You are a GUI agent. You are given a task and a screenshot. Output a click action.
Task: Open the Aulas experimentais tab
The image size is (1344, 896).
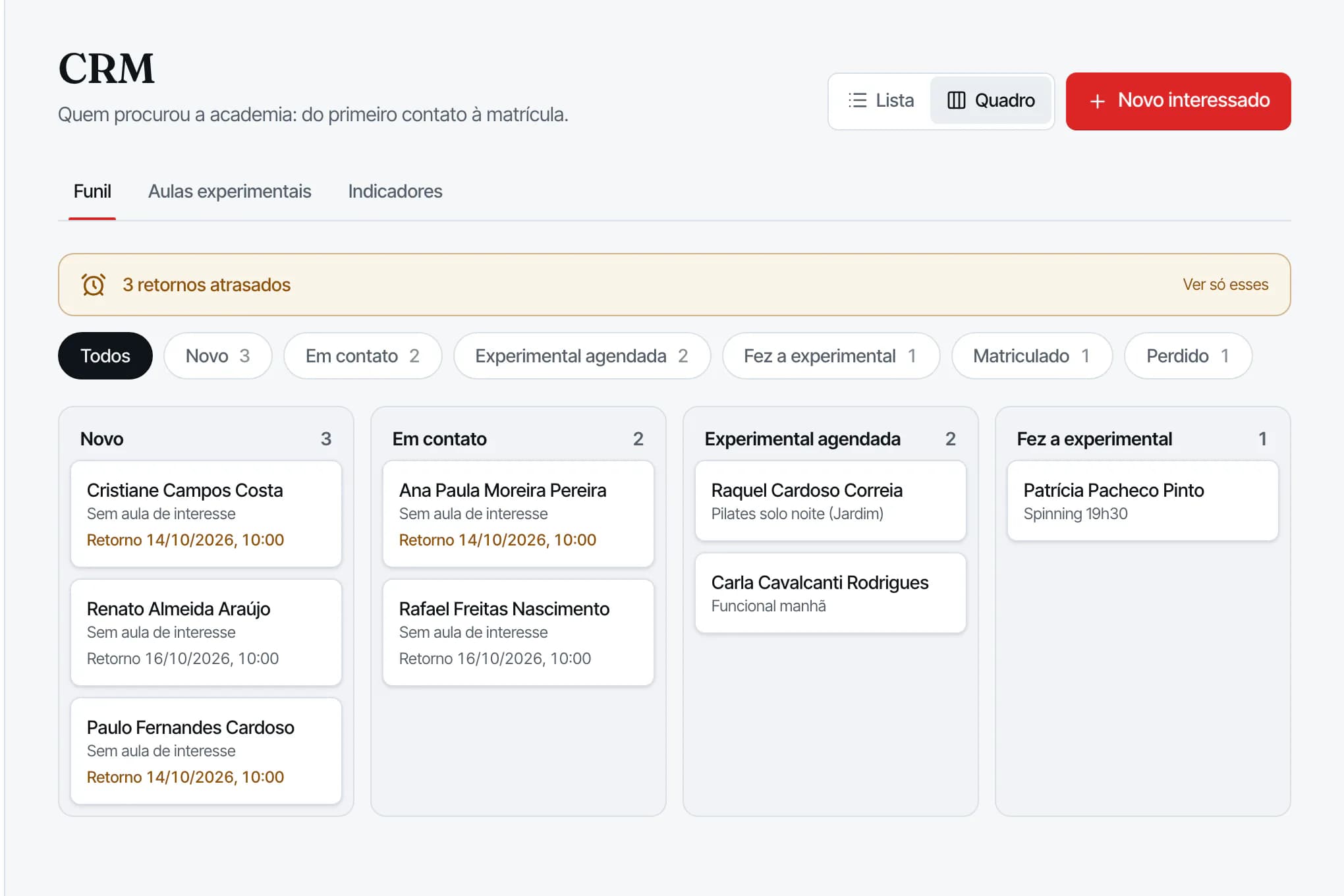[229, 191]
